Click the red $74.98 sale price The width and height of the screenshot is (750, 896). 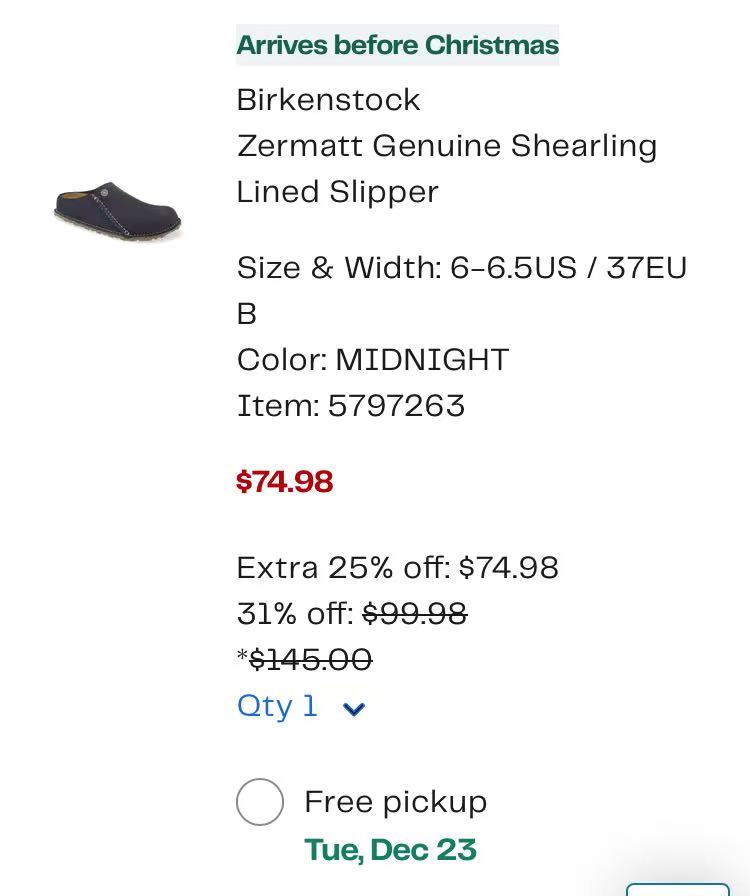[x=285, y=481]
